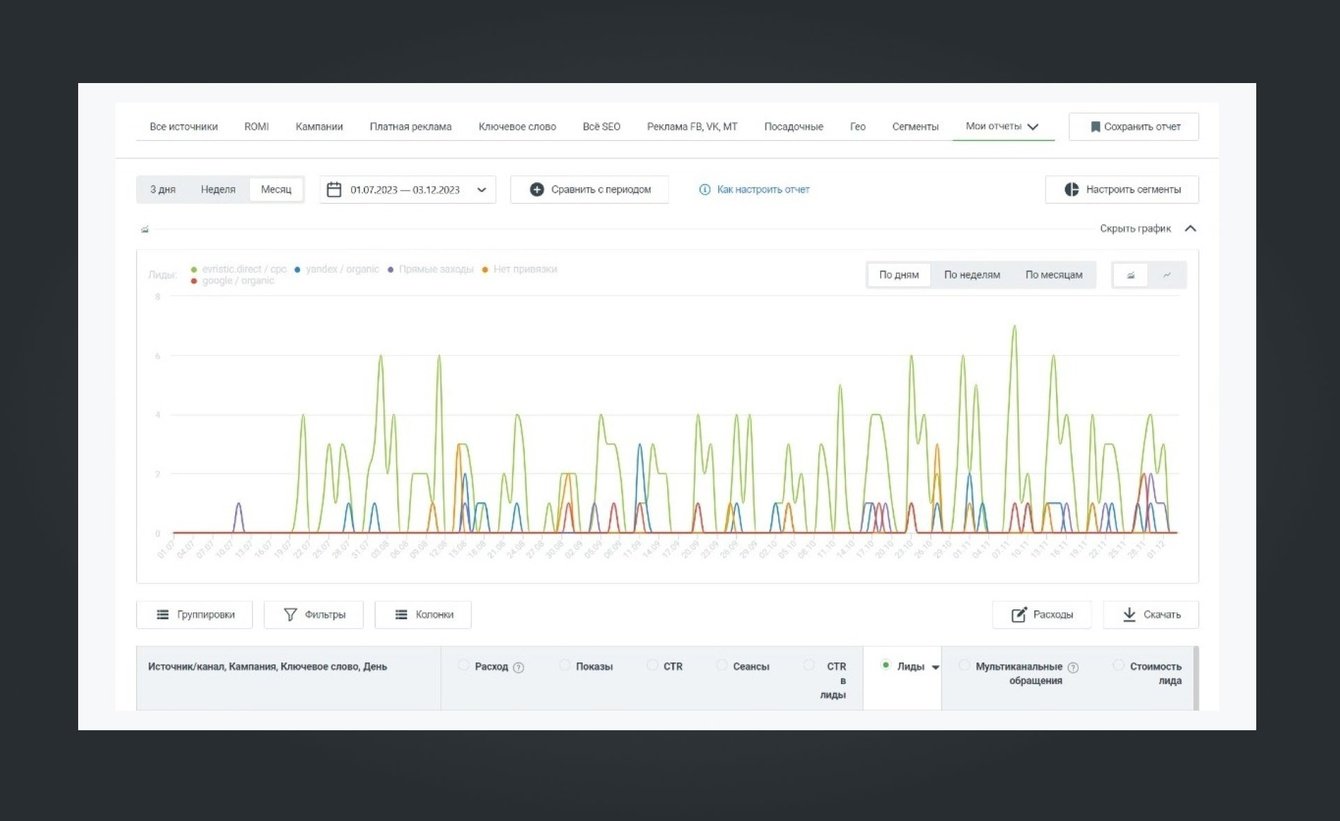Collapse the chart with Скрыть график chevron
Screen dimensions: 1340x821
(x=1190, y=228)
